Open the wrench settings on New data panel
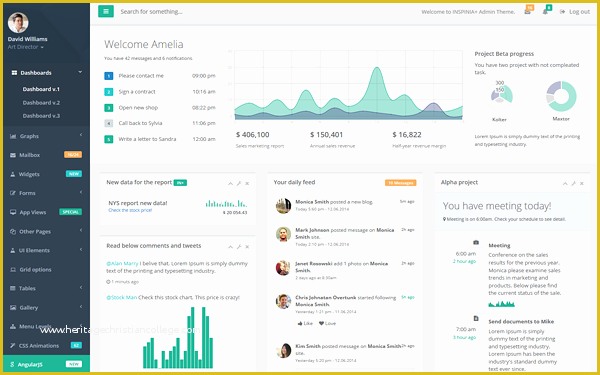The image size is (600, 375). pyautogui.click(x=239, y=184)
